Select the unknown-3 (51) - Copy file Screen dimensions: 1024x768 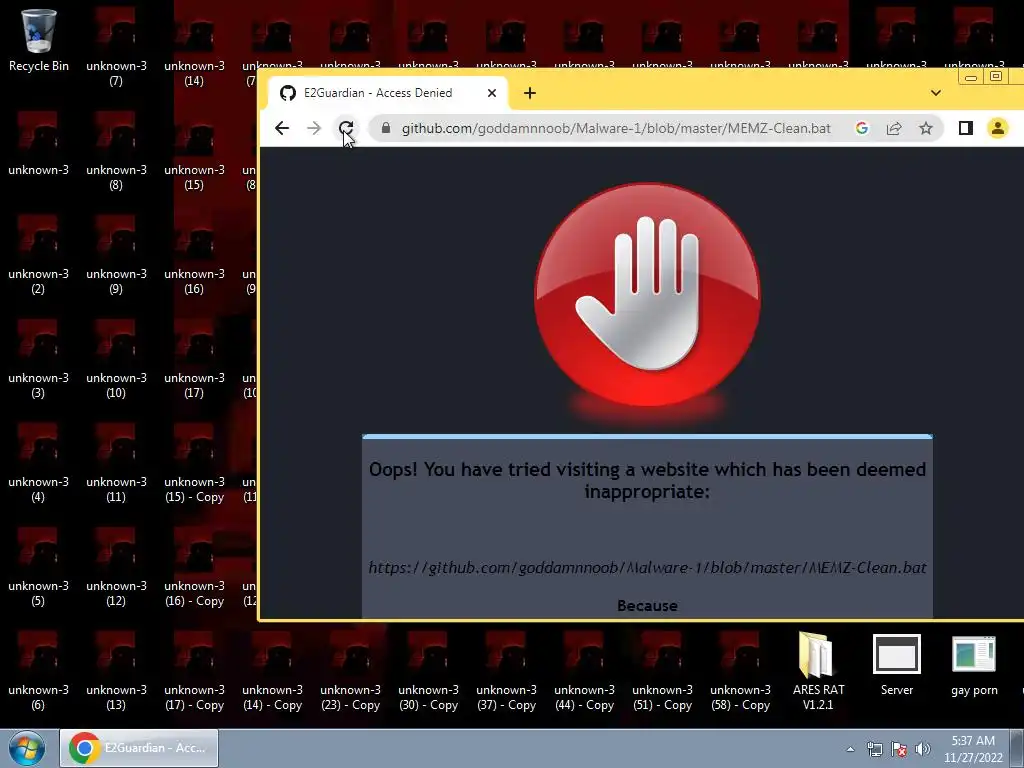click(x=662, y=671)
